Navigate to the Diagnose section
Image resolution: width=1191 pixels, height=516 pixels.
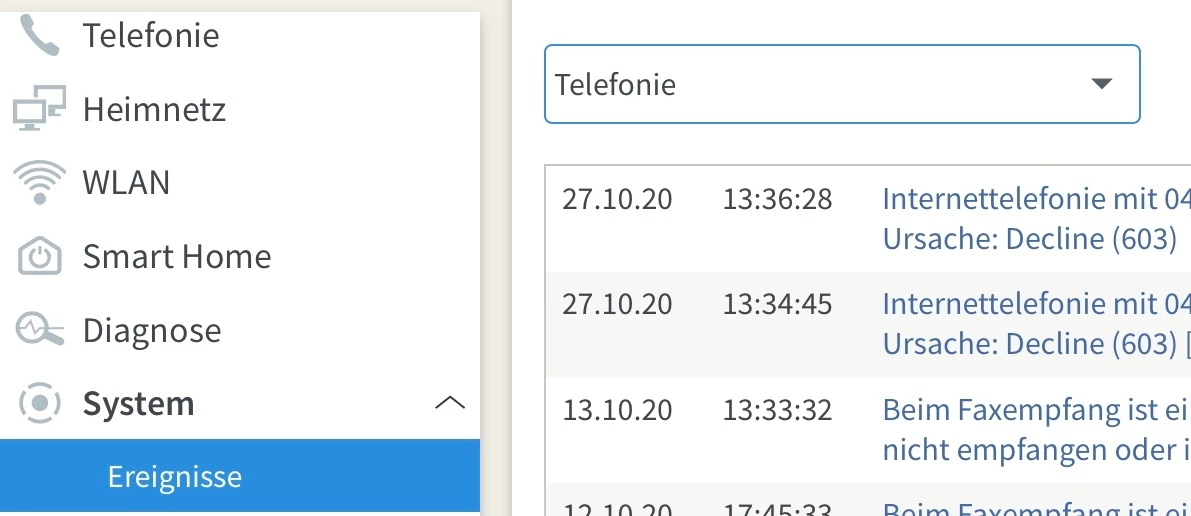point(152,330)
